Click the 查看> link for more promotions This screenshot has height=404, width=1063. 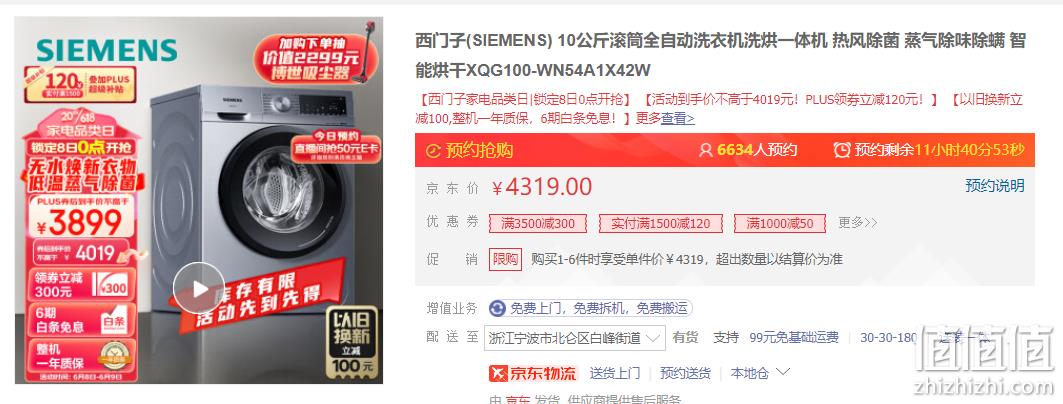(x=678, y=119)
